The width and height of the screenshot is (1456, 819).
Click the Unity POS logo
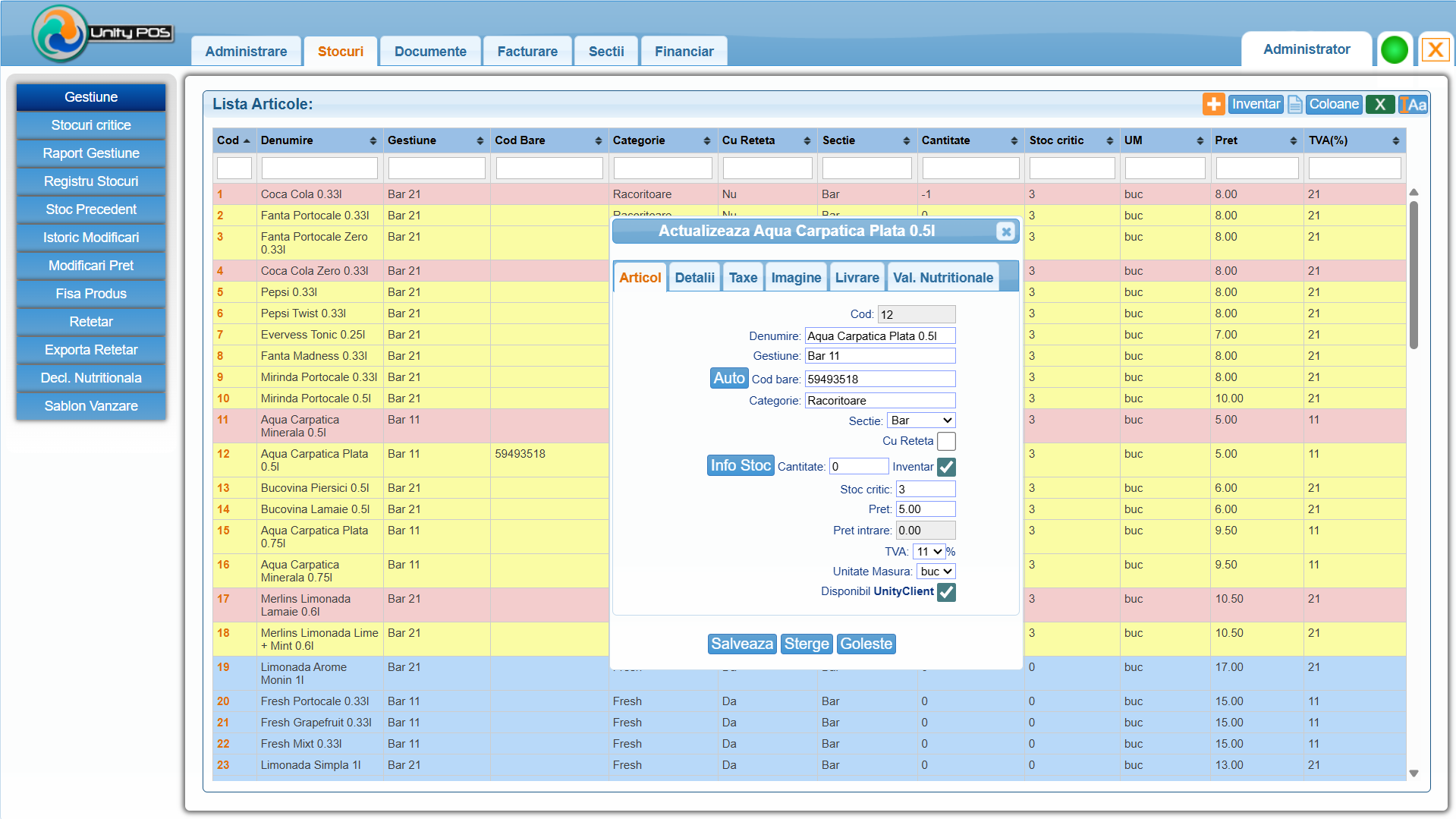[x=102, y=33]
